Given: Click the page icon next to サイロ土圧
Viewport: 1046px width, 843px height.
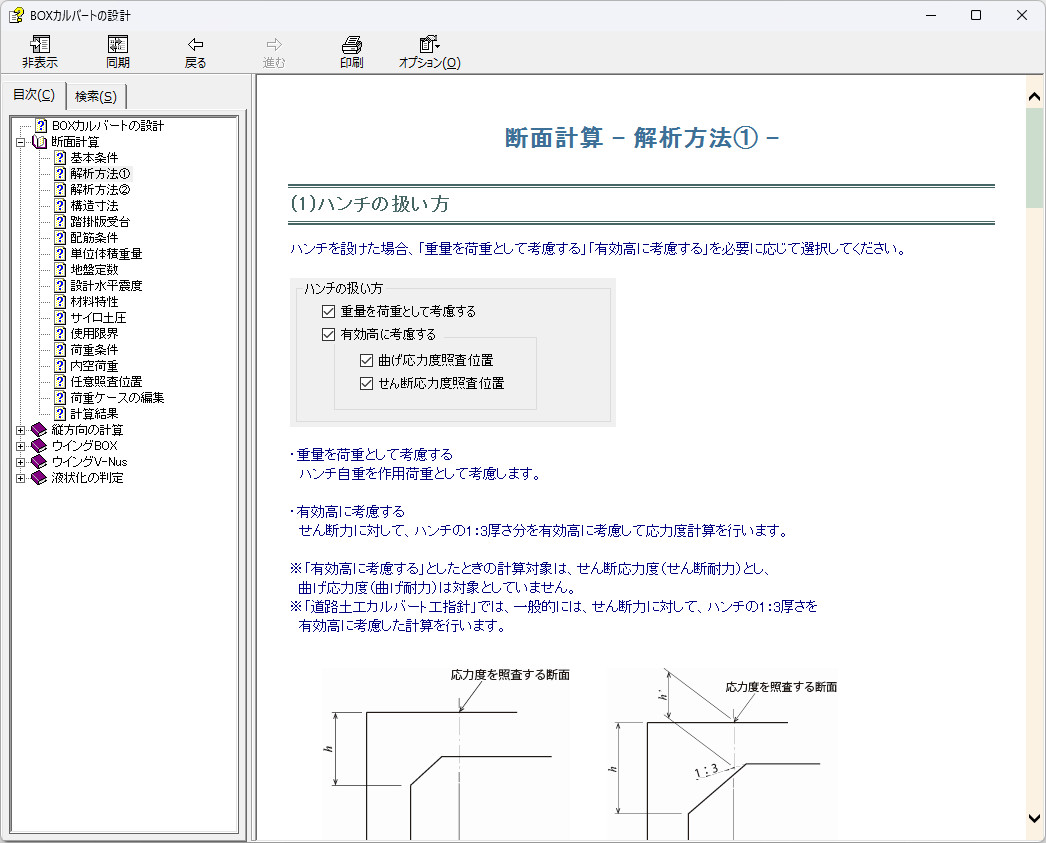Looking at the screenshot, I should pos(60,317).
